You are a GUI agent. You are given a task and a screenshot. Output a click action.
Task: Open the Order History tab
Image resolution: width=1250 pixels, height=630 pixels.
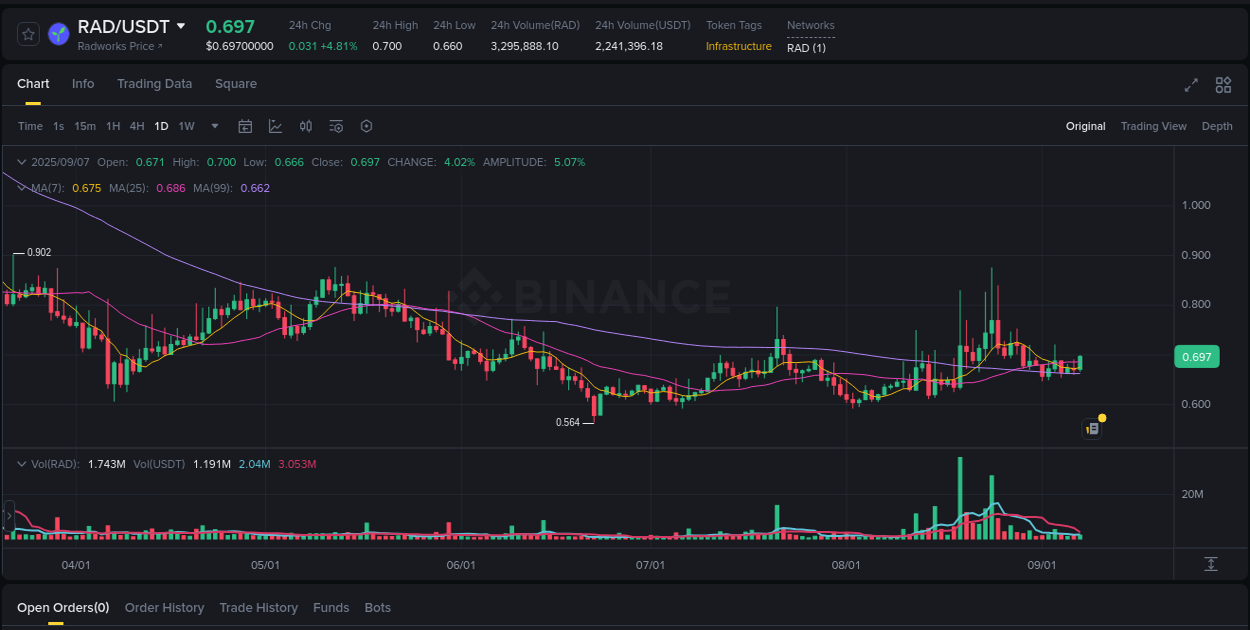click(164, 607)
